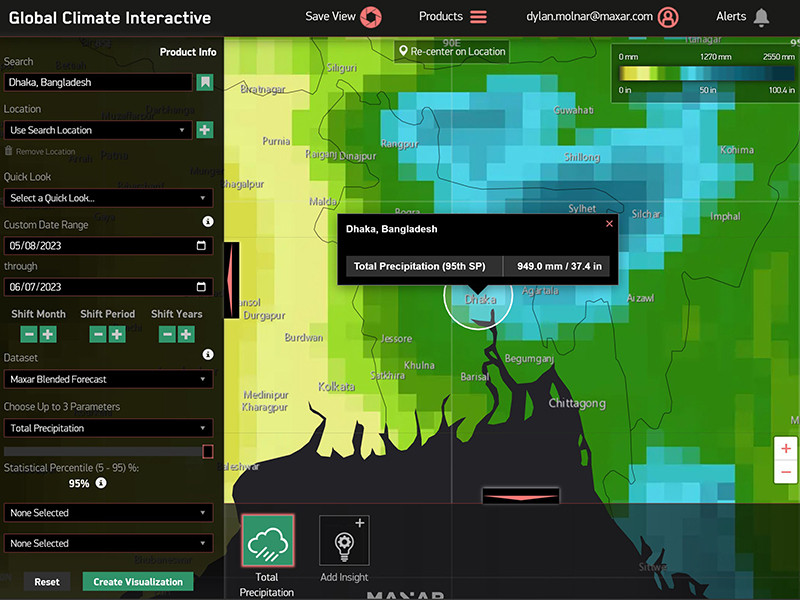The width and height of the screenshot is (800, 600).
Task: Increase Shift Month with plus button
Action: click(48, 334)
